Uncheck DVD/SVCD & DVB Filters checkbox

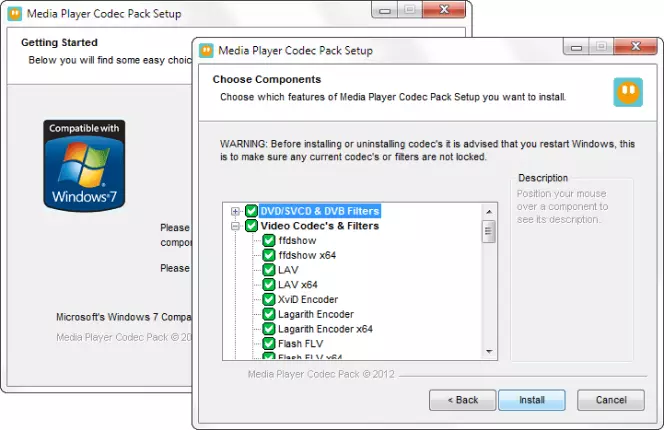252,211
